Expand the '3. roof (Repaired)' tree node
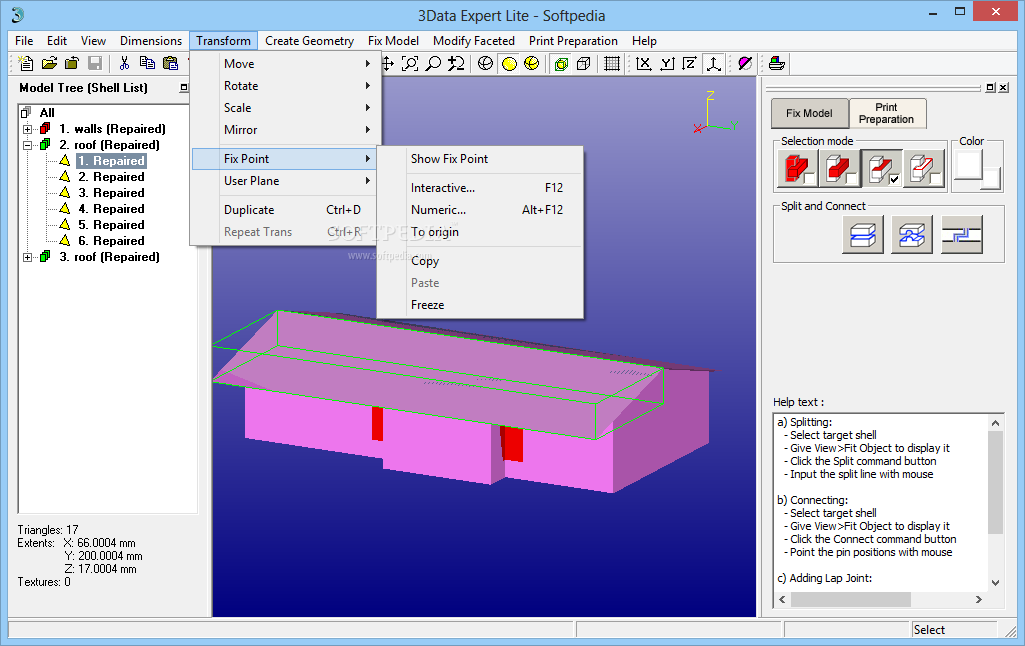 click(27, 257)
